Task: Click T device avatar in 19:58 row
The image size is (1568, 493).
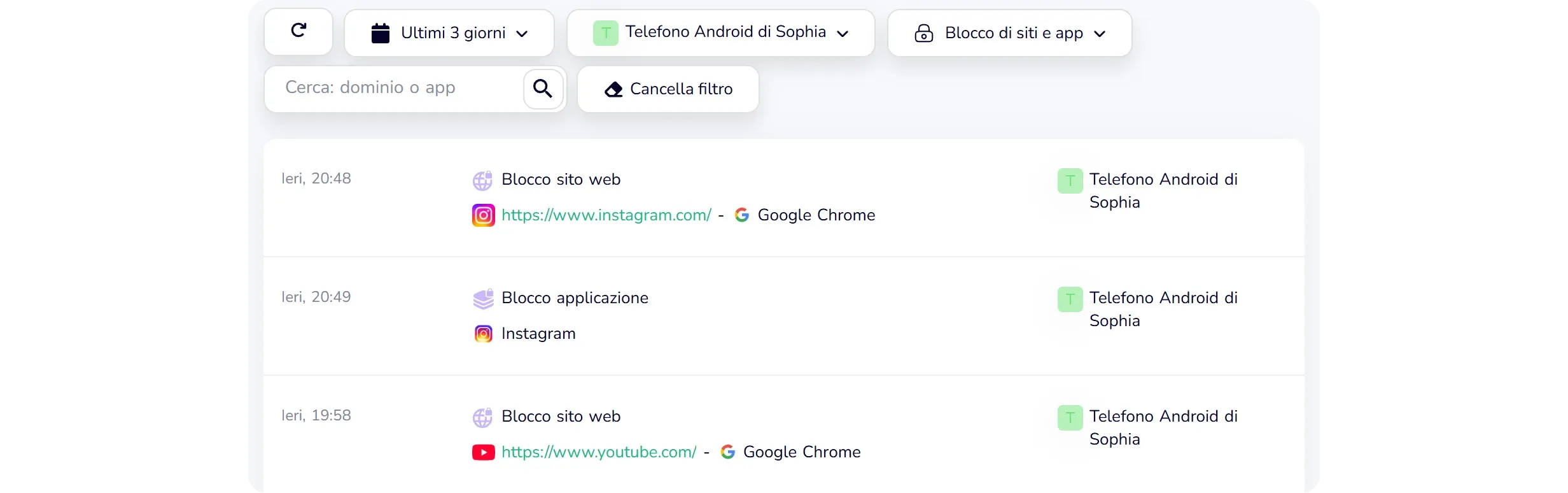Action: (1070, 418)
